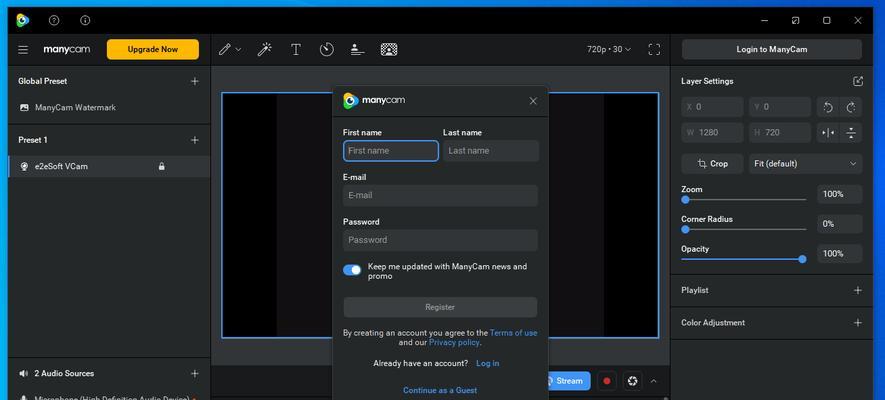This screenshot has width=885, height=400.
Task: Click the Crop button
Action: pos(712,164)
